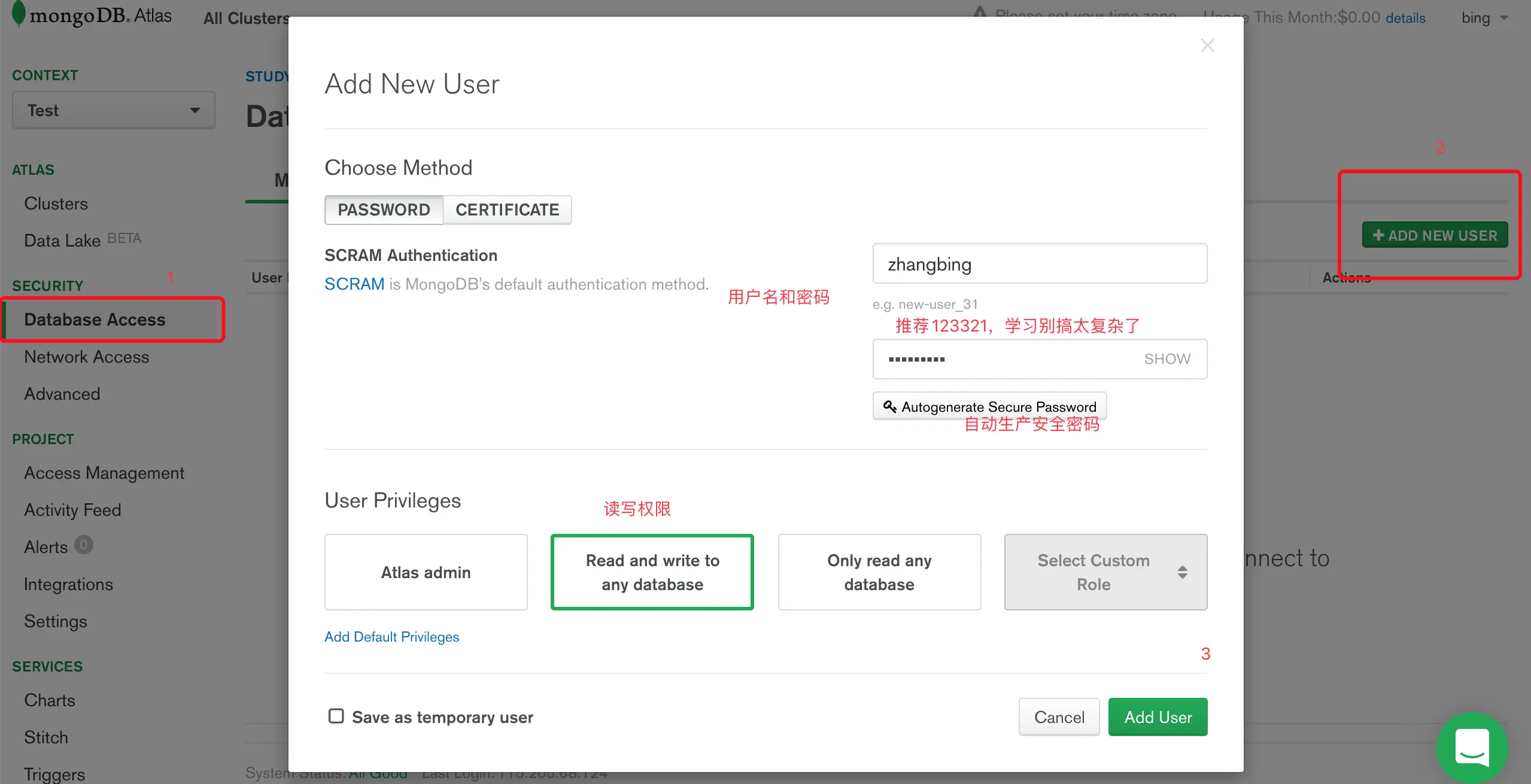
Task: Click the MongoDB Atlas leaf logo
Action: [x=19, y=14]
